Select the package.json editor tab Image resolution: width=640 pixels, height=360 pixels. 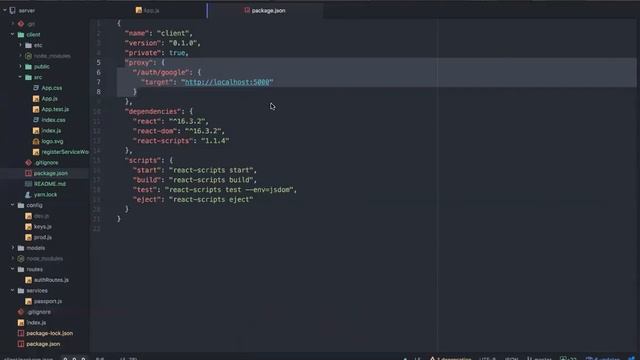265,10
